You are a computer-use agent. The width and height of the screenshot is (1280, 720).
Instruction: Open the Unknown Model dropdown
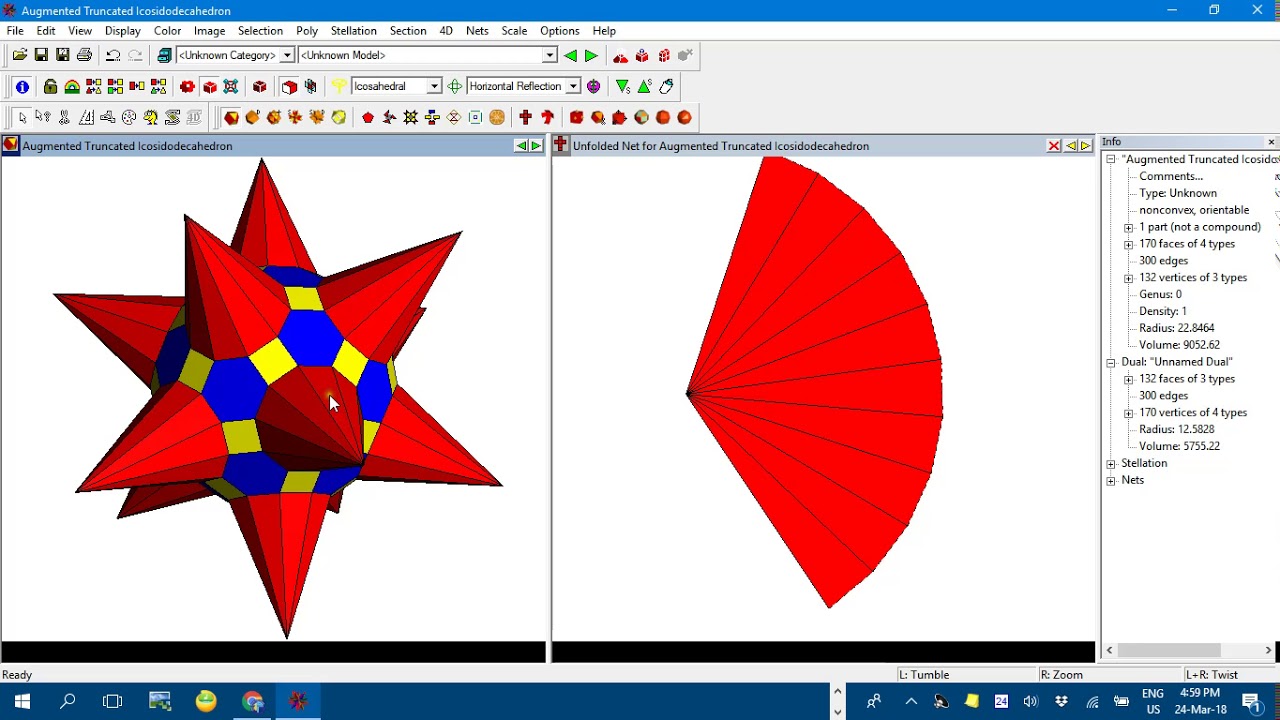tap(549, 55)
